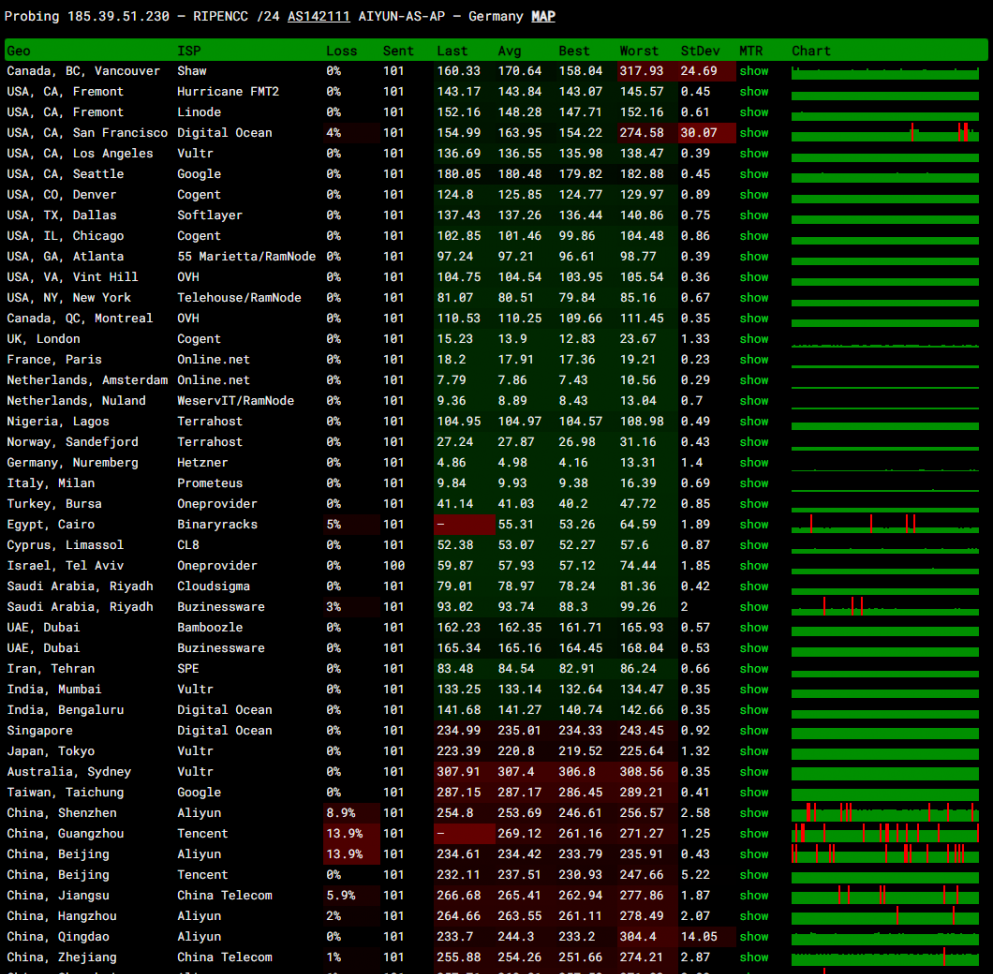Click the Worst column header
The height and width of the screenshot is (974, 993).
[638, 51]
